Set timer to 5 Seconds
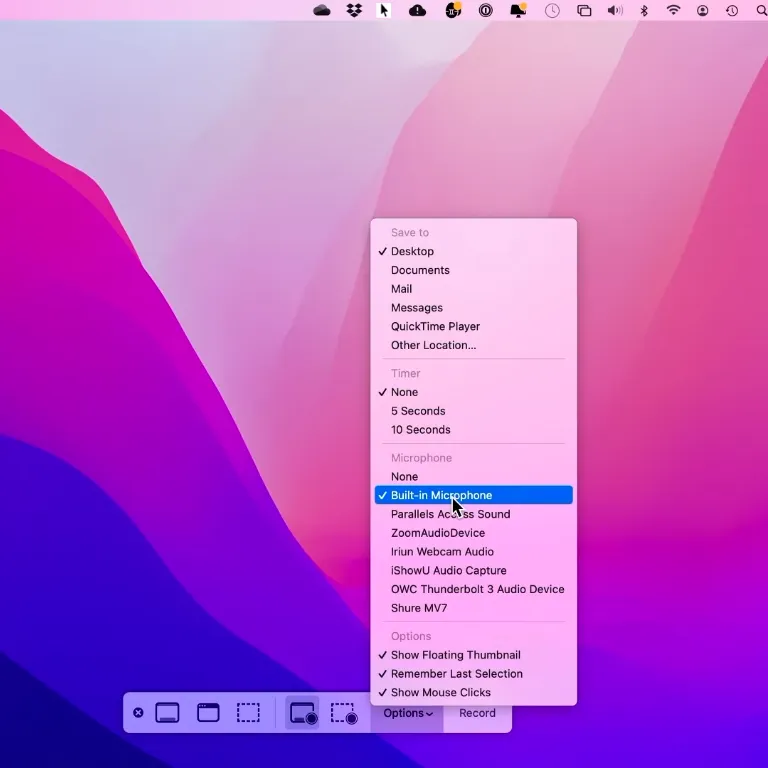768x768 pixels. tap(474, 411)
